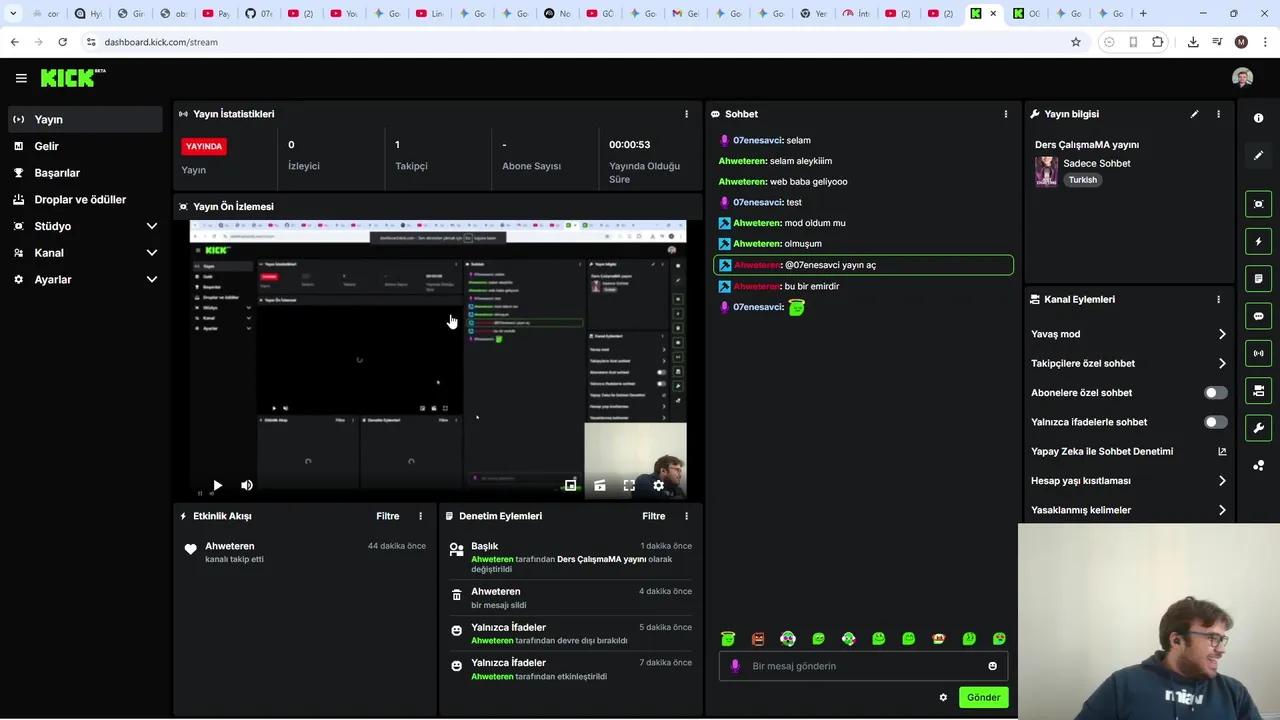Click the chat message input field
The image size is (1280, 720).
(863, 666)
